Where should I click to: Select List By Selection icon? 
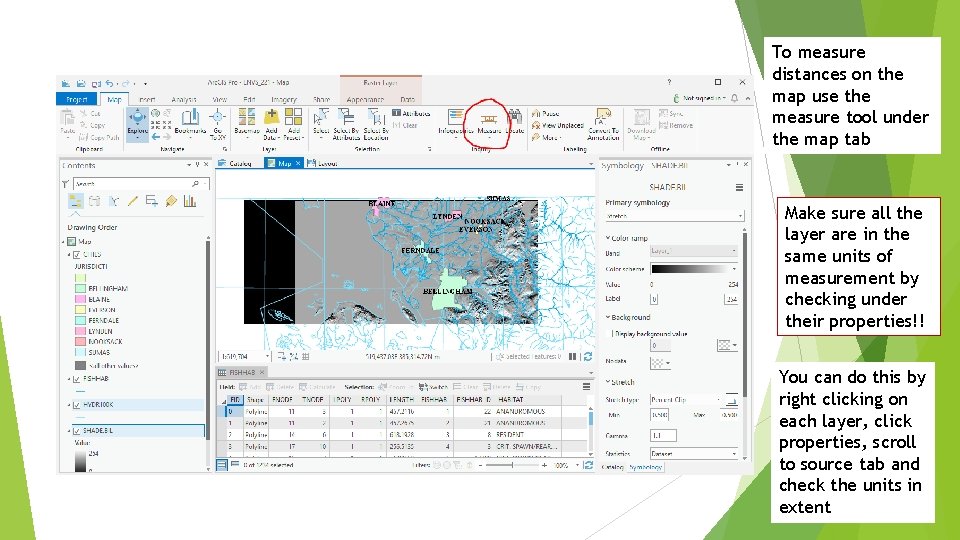click(114, 201)
